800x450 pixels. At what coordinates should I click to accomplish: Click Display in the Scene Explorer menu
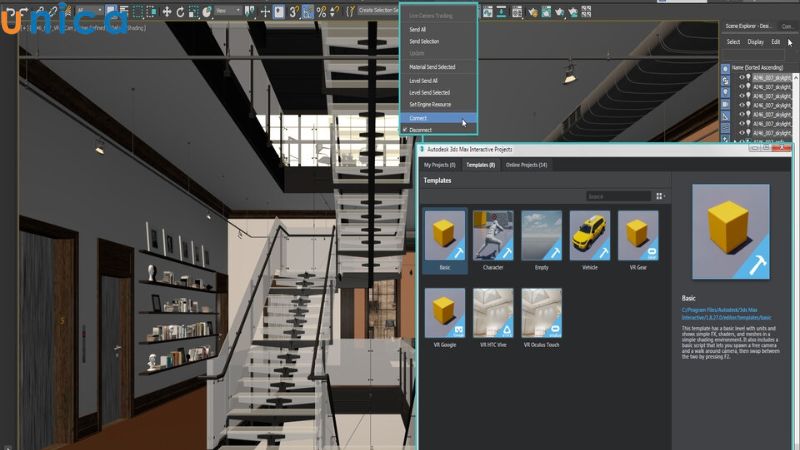755,42
